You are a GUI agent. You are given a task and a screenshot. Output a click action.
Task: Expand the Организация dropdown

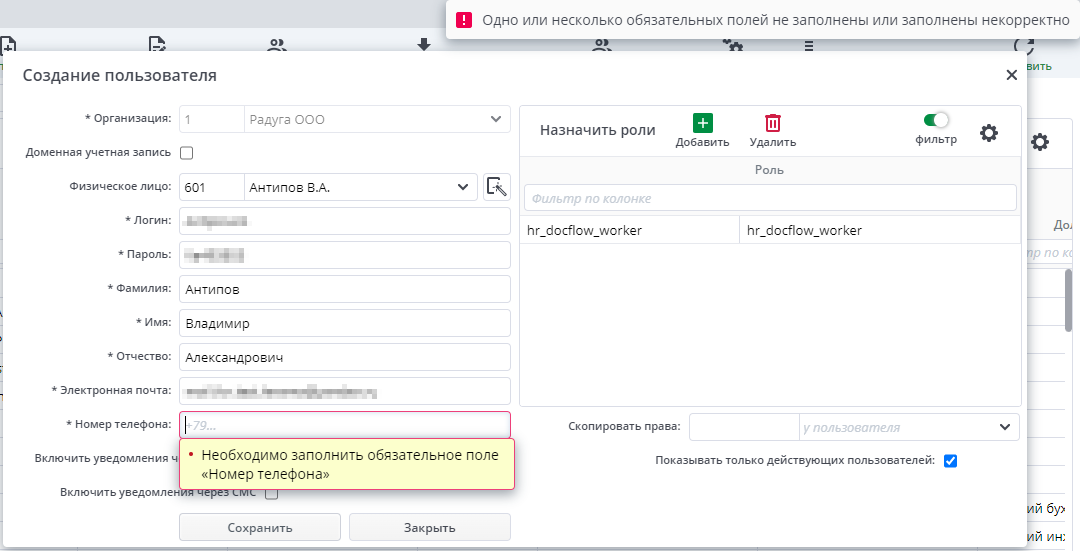[496, 120]
